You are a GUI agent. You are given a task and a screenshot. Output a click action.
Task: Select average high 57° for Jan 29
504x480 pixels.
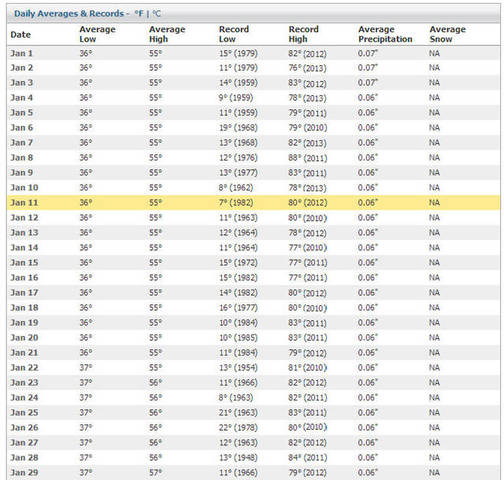coord(155,473)
